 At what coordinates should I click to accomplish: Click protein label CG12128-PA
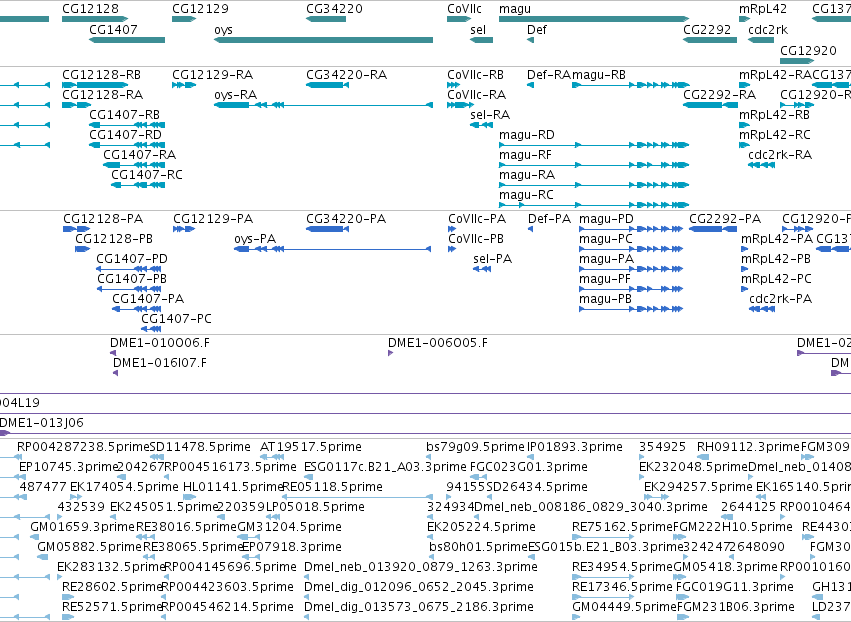click(103, 219)
